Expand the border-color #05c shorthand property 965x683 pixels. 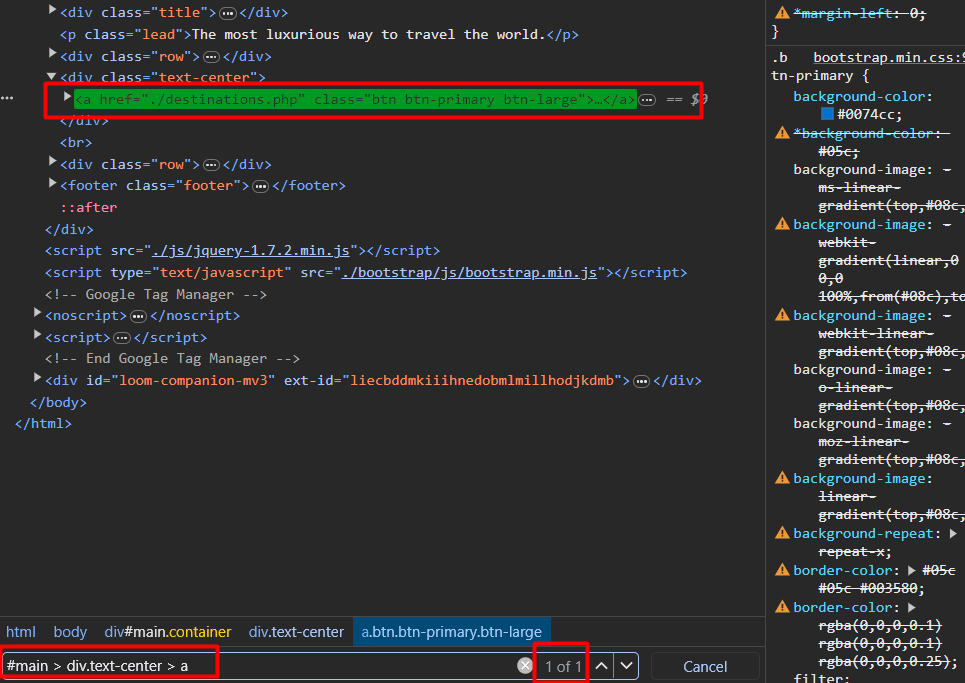[x=911, y=570]
